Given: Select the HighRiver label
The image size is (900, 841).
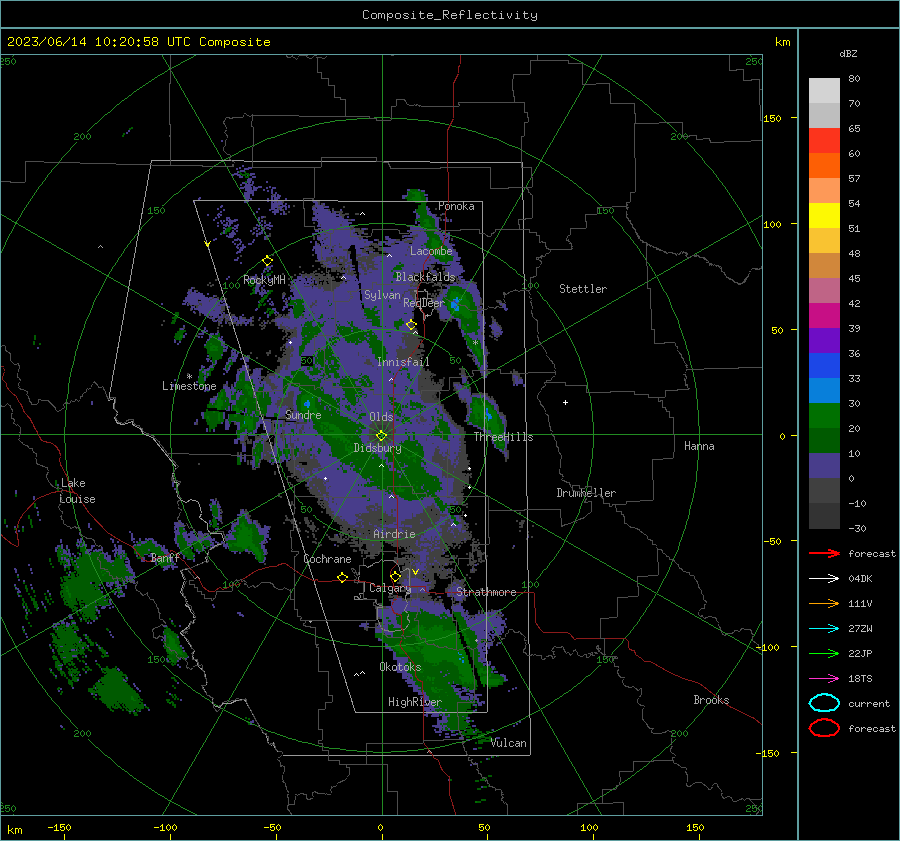Looking at the screenshot, I should (415, 702).
